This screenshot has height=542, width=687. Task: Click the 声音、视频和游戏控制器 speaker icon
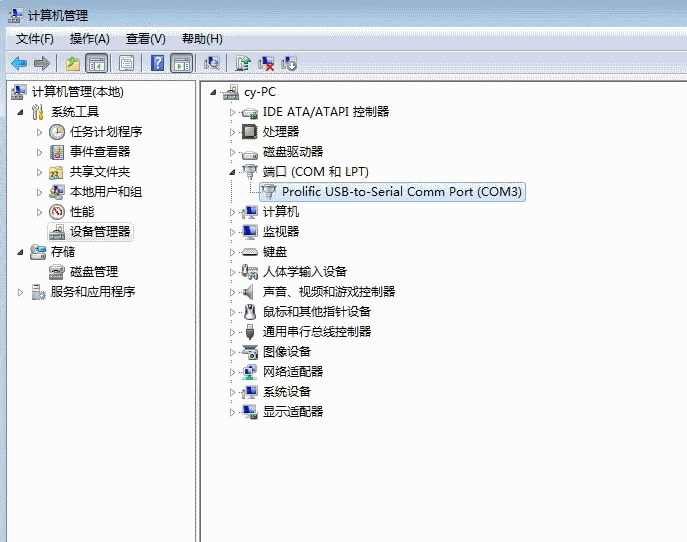tap(248, 292)
